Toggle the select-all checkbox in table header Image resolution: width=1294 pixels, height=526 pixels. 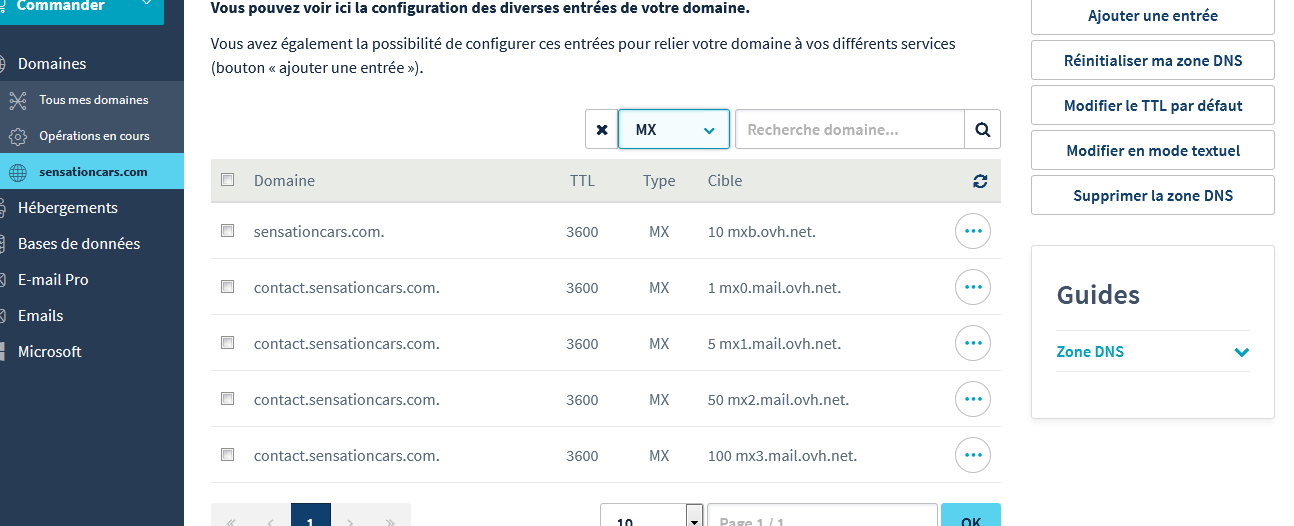(228, 180)
